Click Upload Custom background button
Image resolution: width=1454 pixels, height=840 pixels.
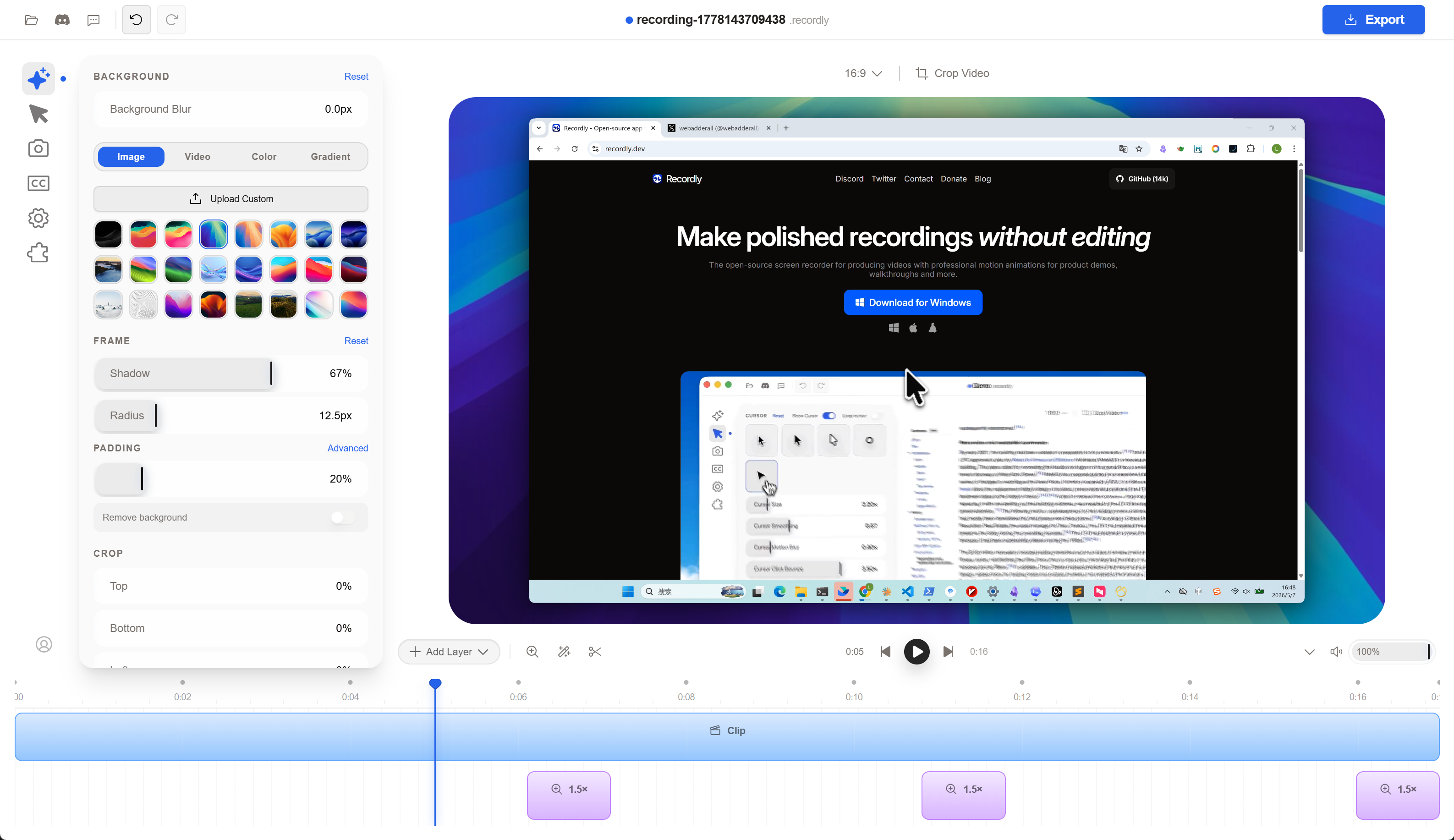[x=230, y=198]
